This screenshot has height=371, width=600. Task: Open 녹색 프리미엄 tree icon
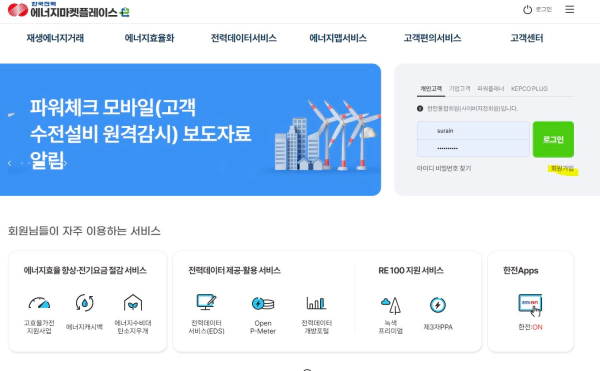391,305
